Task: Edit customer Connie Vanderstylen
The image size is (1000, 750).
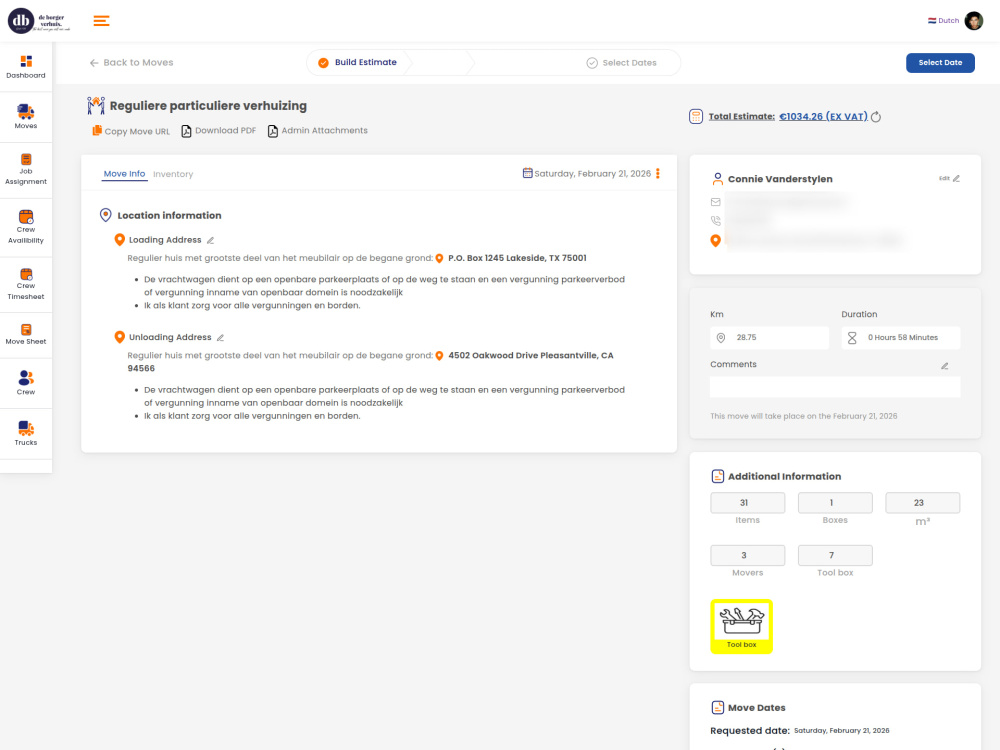Action: (x=949, y=179)
